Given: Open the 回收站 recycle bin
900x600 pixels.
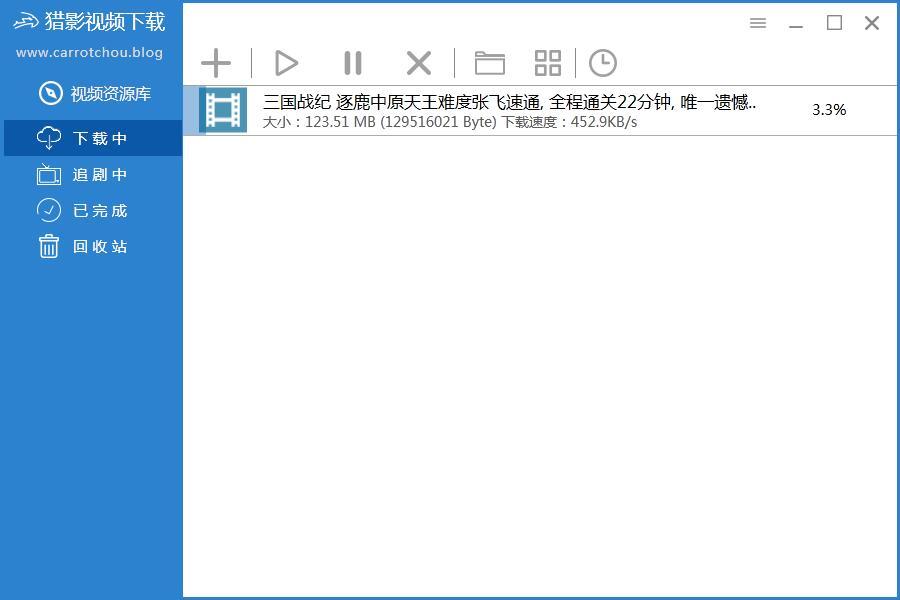Looking at the screenshot, I should [x=93, y=247].
